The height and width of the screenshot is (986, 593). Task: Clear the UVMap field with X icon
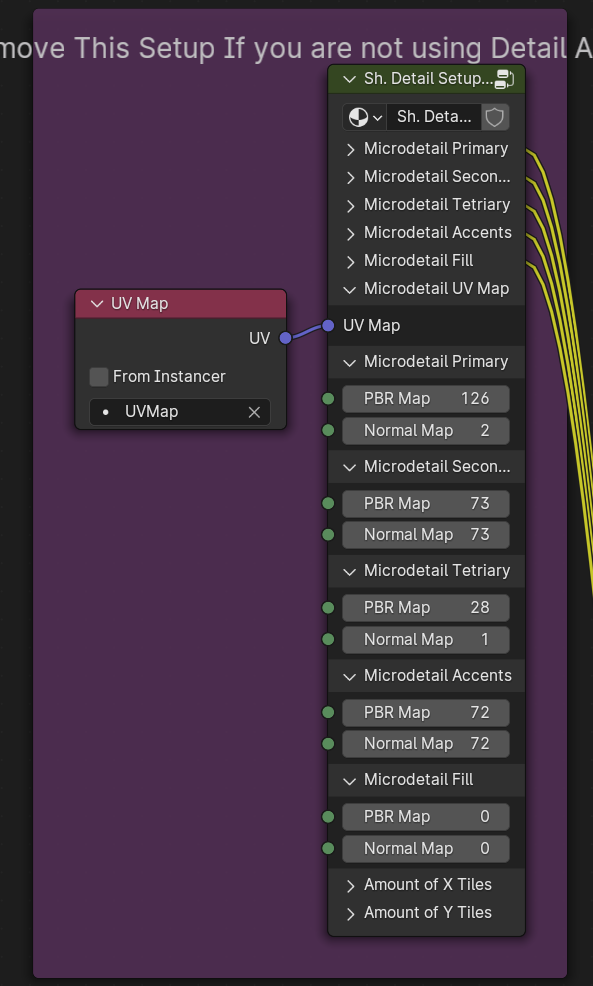coord(254,413)
